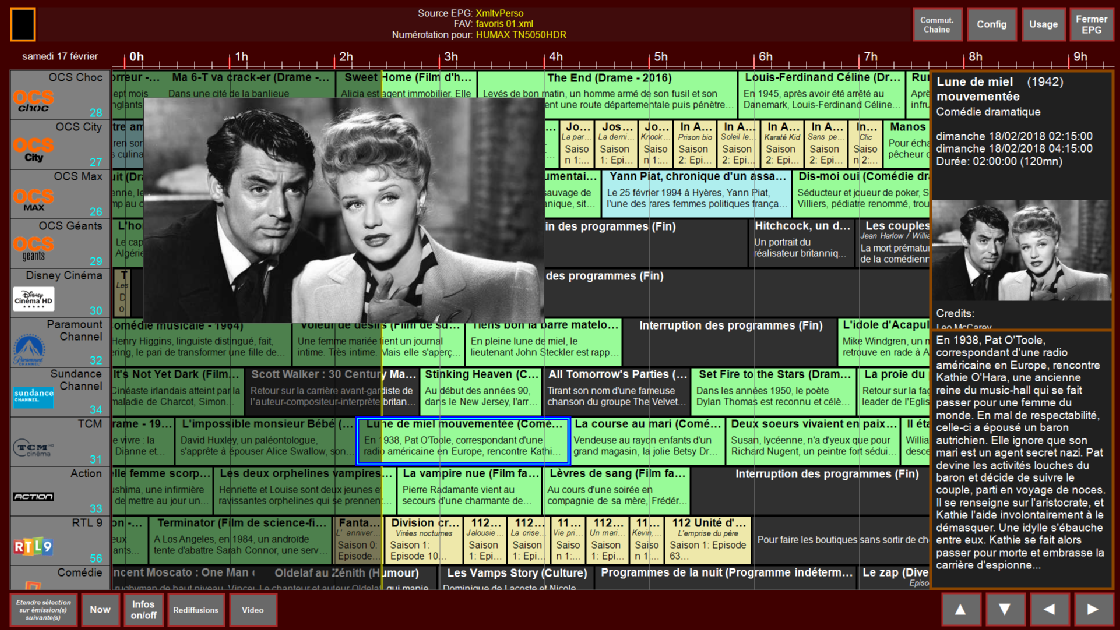1120x630 pixels.
Task: Click the XmltvPerso EPG source text
Action: click(x=499, y=13)
